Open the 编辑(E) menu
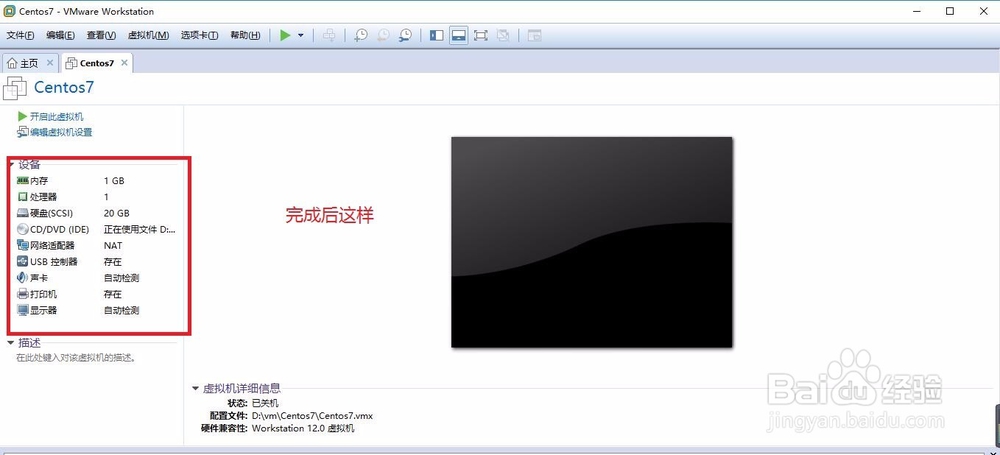Screen dimensions: 1000x455 (60, 36)
